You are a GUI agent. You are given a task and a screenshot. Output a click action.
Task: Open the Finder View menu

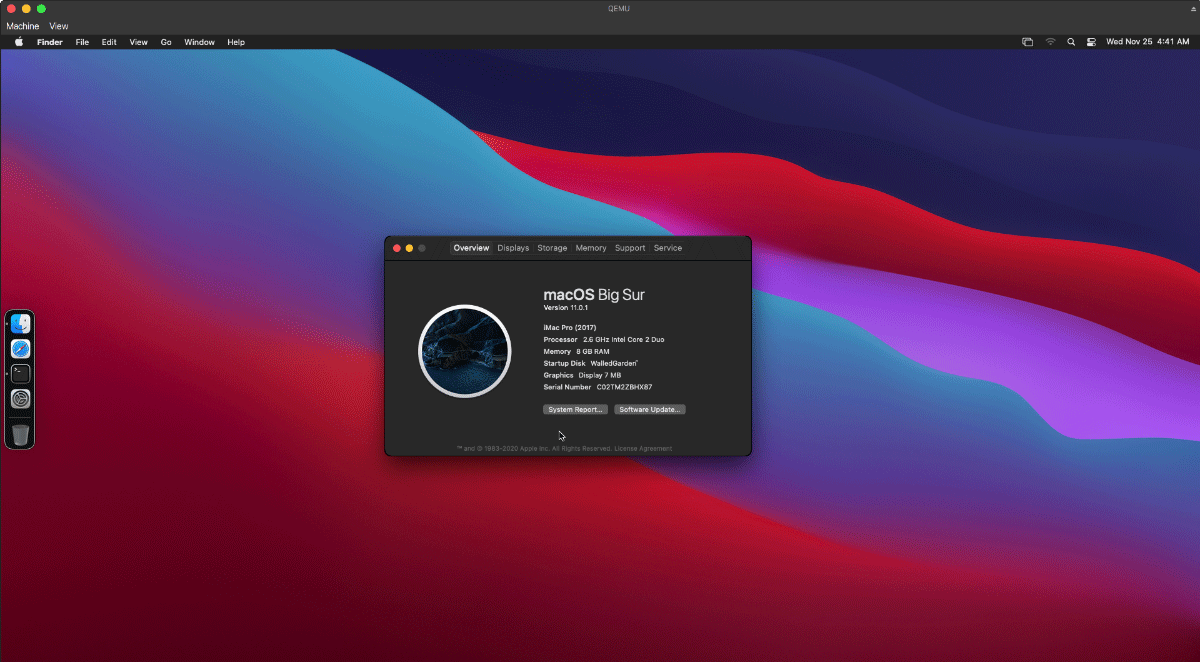tap(139, 42)
